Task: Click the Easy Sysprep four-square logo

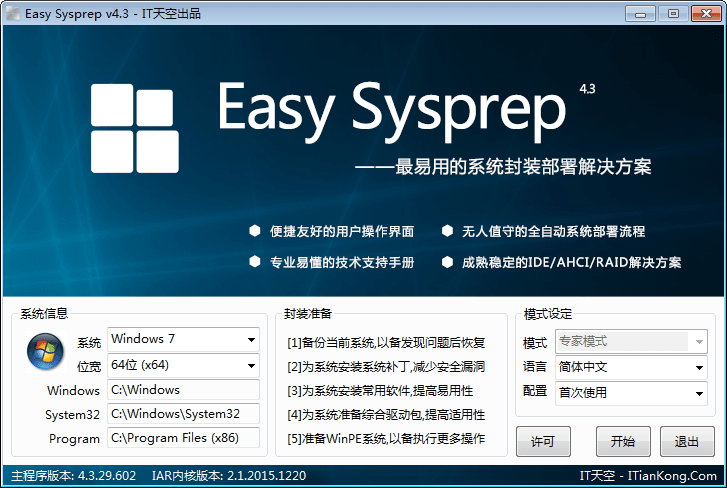Action: tap(135, 129)
